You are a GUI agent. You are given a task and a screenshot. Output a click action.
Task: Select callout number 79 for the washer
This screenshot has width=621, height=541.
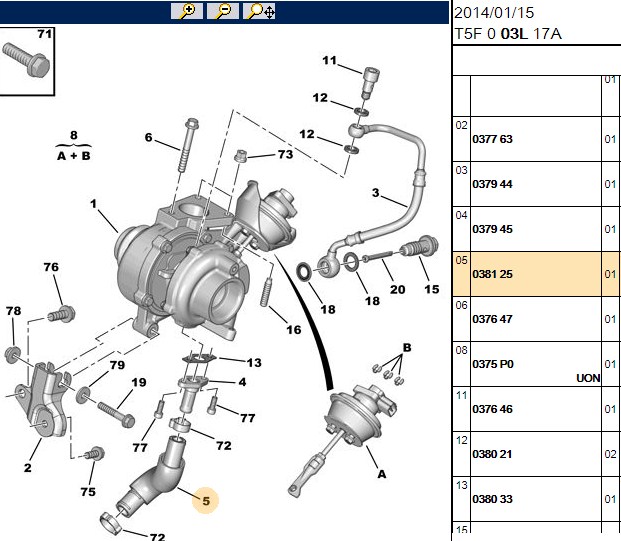(117, 365)
